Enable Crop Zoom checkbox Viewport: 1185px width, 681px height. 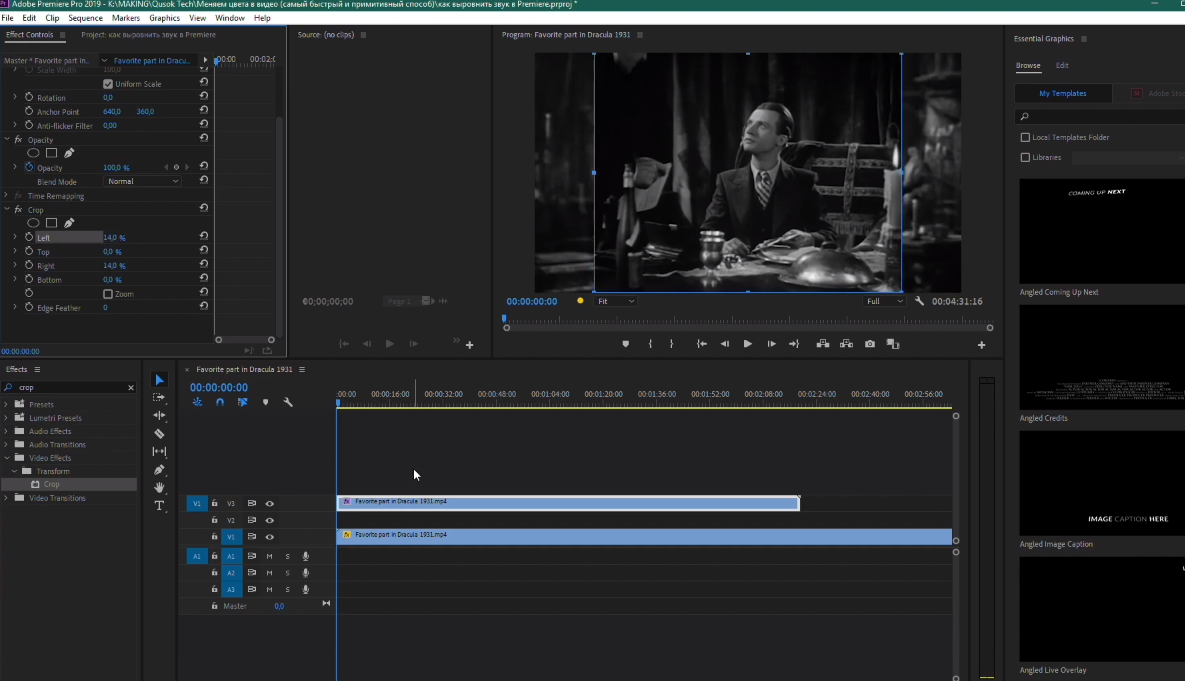pos(107,294)
